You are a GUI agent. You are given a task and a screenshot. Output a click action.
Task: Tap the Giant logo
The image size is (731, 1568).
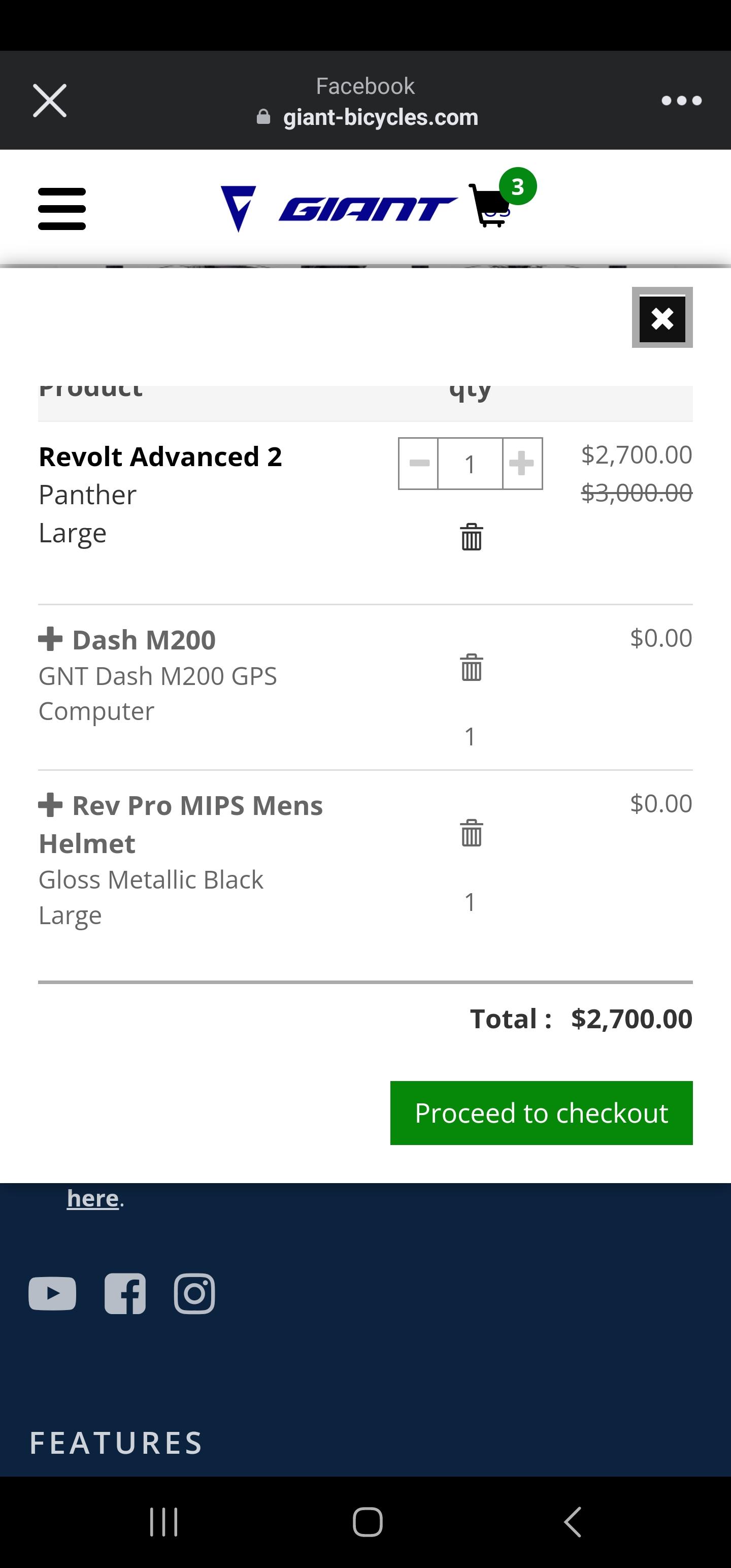[x=339, y=209]
